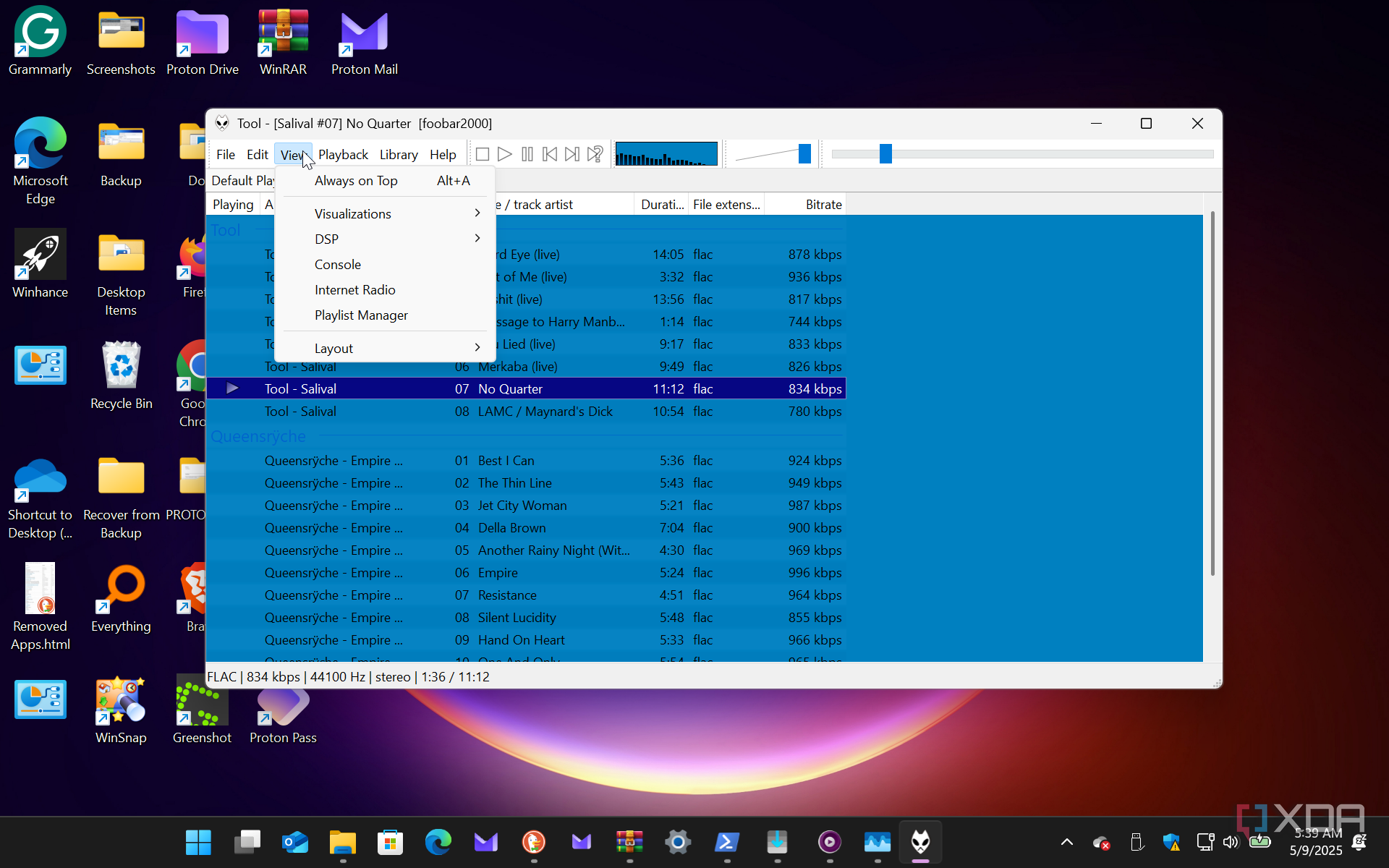Click the foobar2000 taskbar icon

tap(920, 842)
